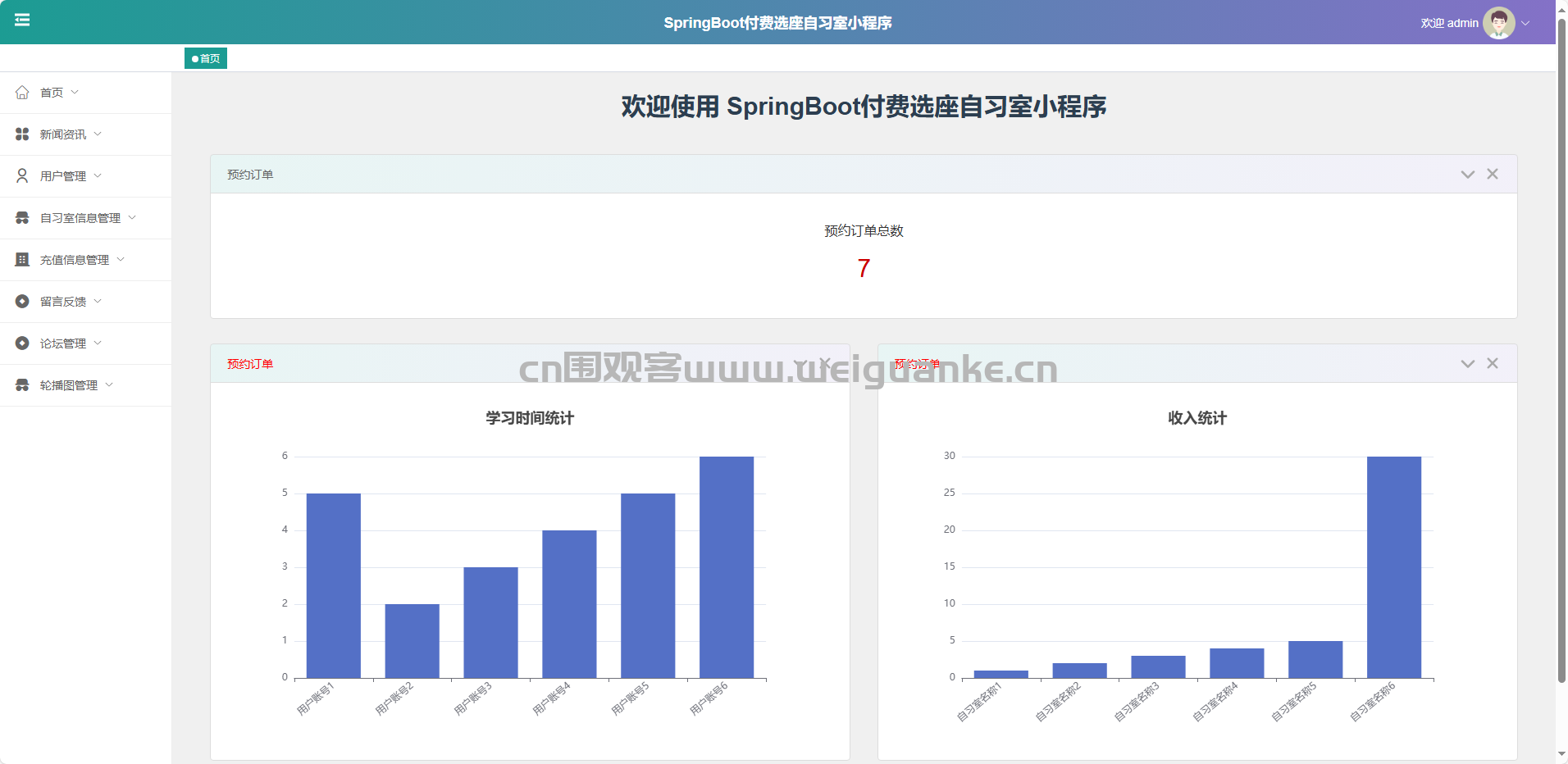Click the 用户账号6 bar in chart
Image resolution: width=1568 pixels, height=764 pixels.
click(726, 567)
